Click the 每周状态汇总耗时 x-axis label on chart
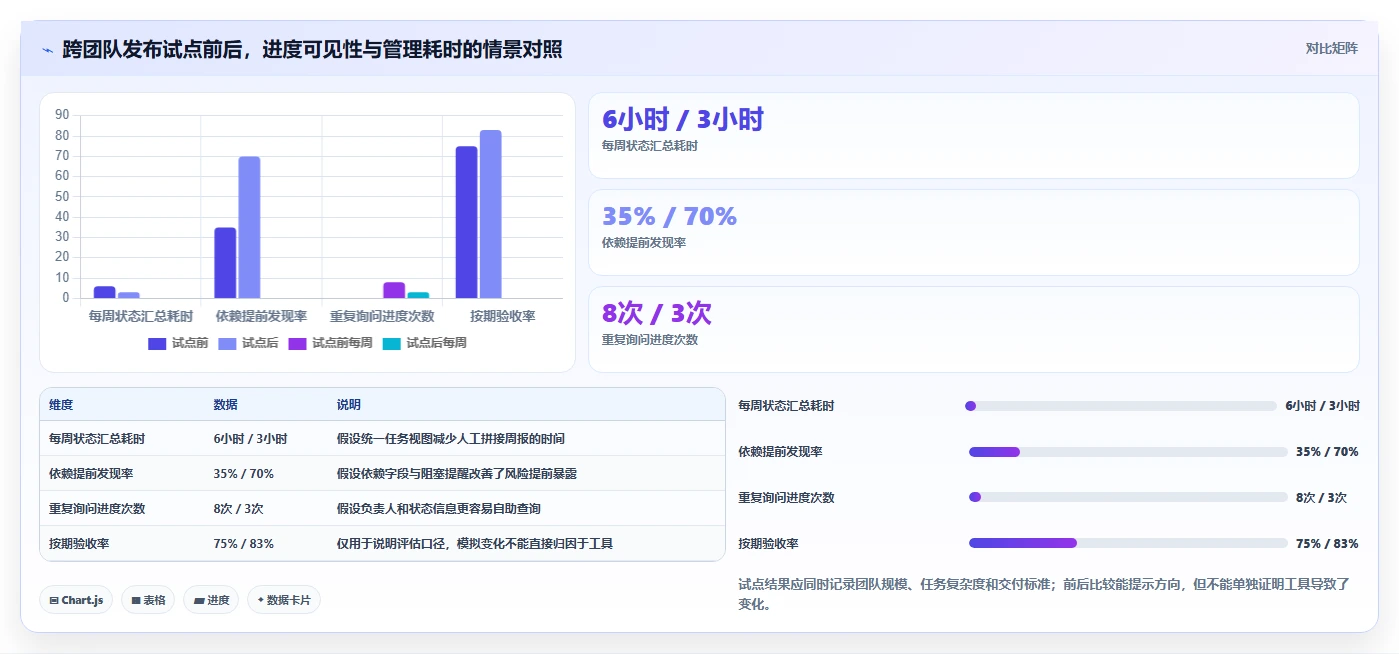1399x654 pixels. (141, 316)
